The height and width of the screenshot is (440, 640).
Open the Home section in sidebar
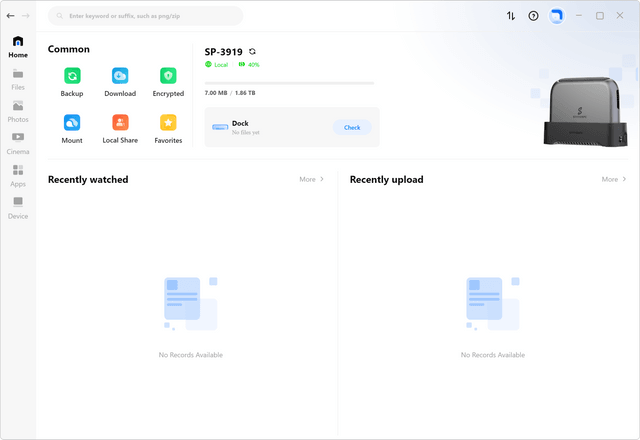pos(18,47)
